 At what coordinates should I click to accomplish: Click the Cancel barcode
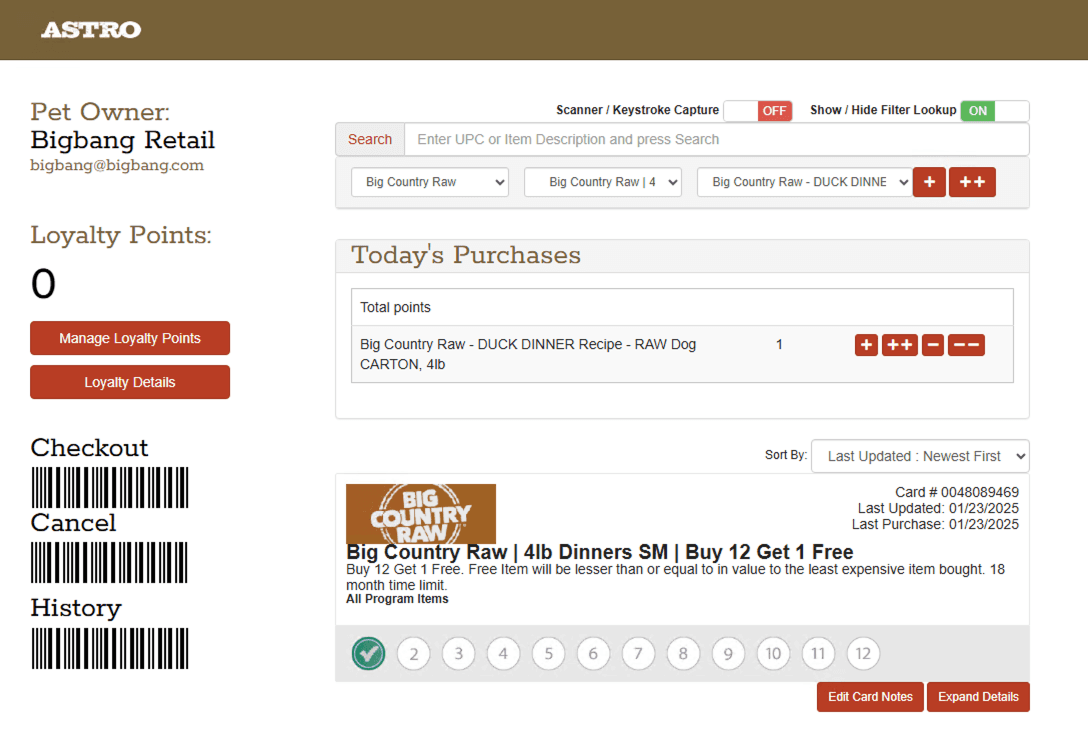click(110, 563)
